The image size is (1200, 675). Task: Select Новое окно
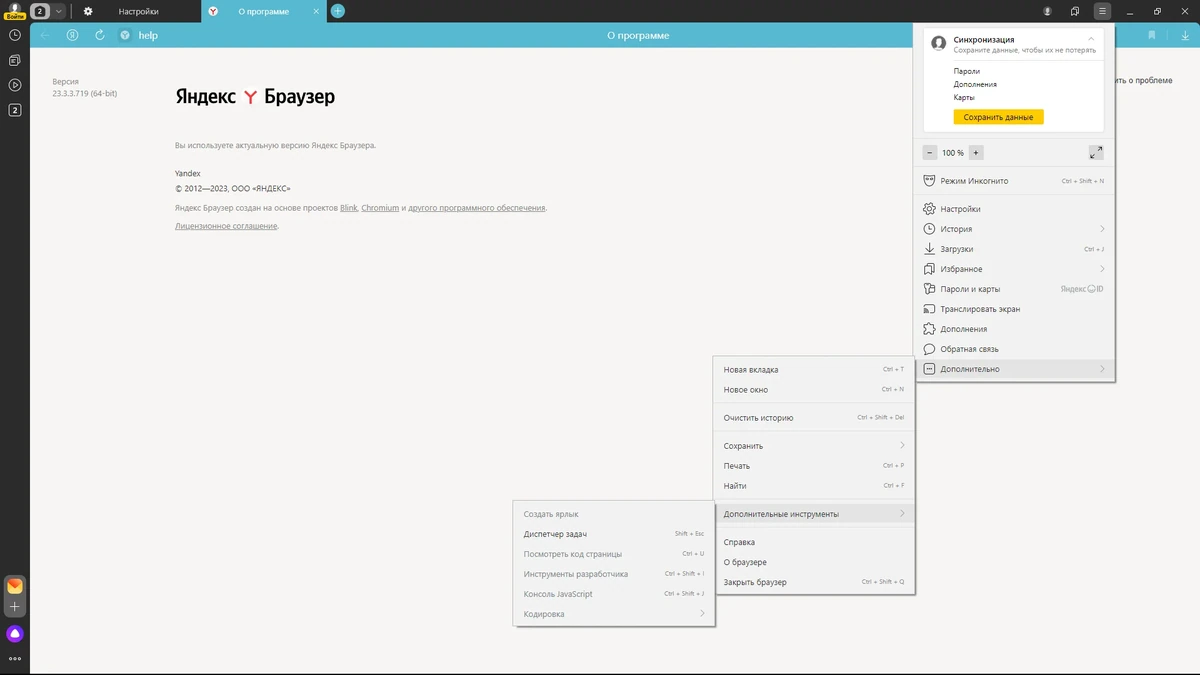[x=814, y=390]
